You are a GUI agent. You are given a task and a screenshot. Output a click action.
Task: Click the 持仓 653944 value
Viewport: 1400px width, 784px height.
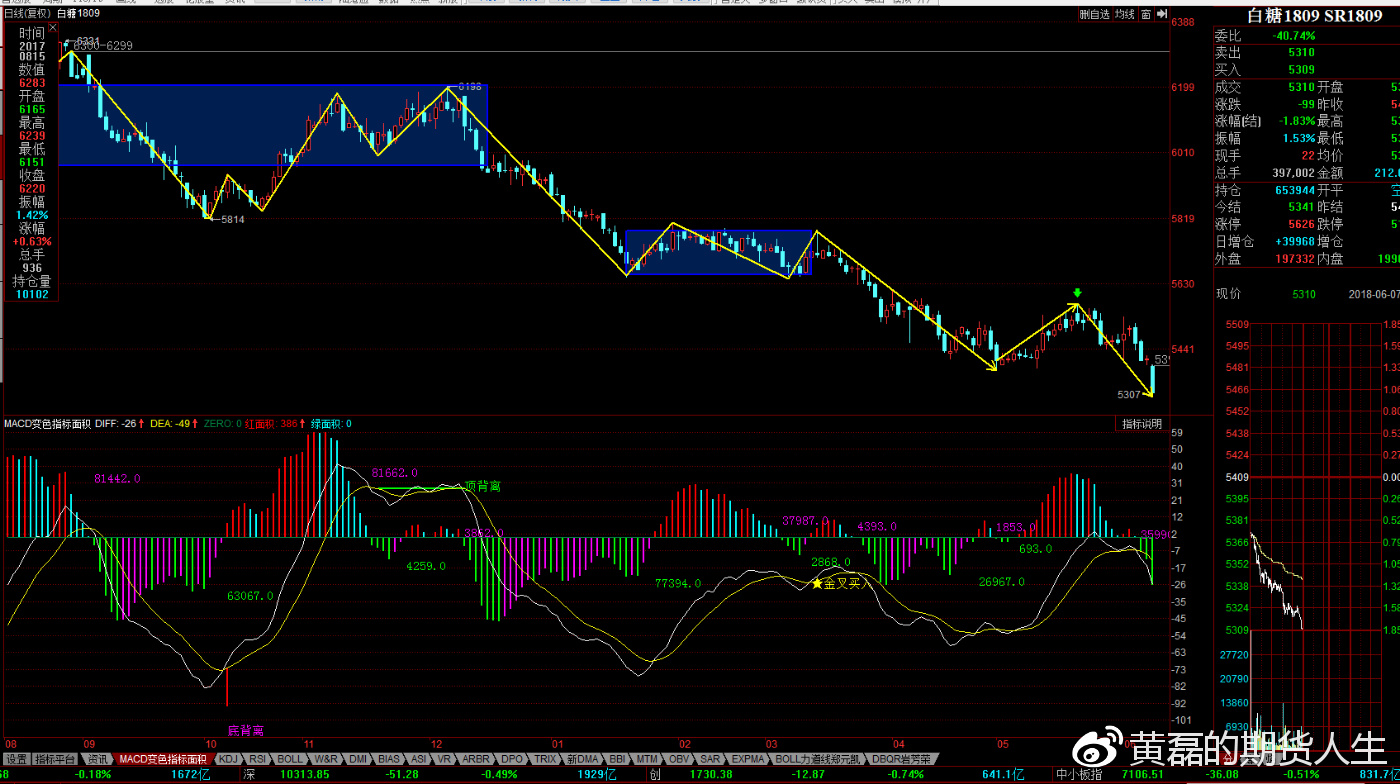click(x=1294, y=190)
